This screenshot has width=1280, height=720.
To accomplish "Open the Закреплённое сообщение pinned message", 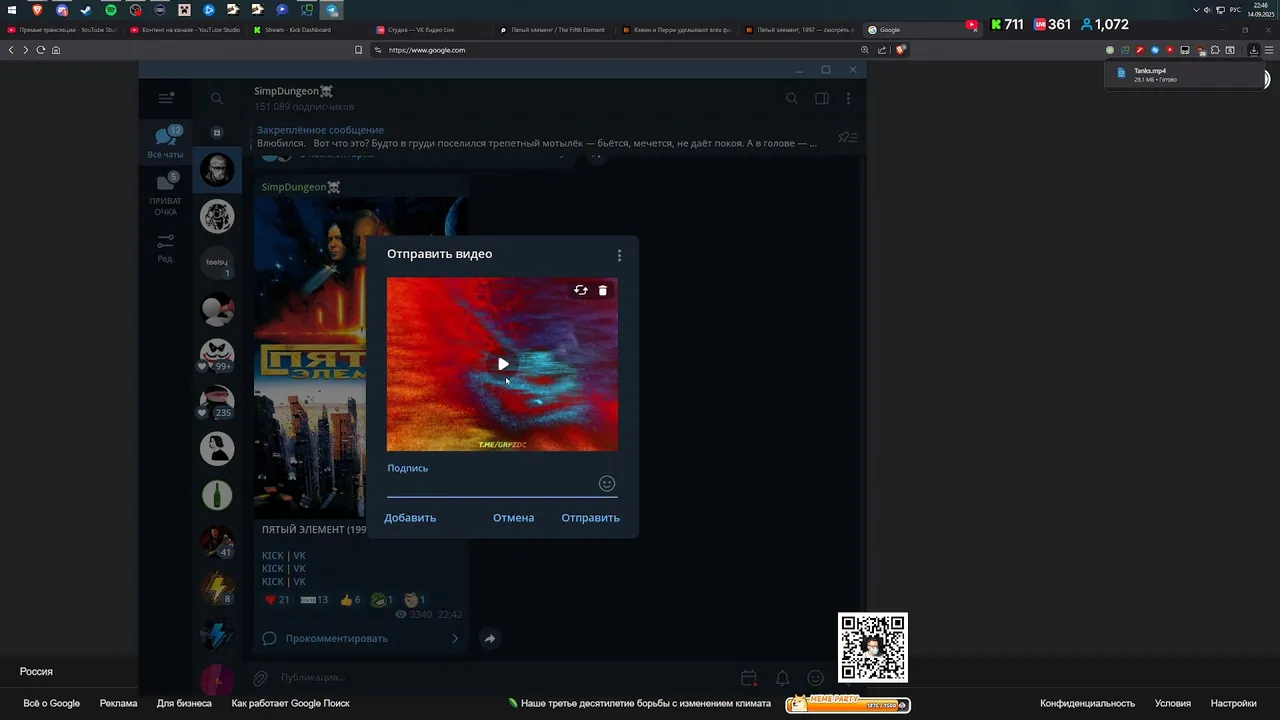I will [537, 137].
